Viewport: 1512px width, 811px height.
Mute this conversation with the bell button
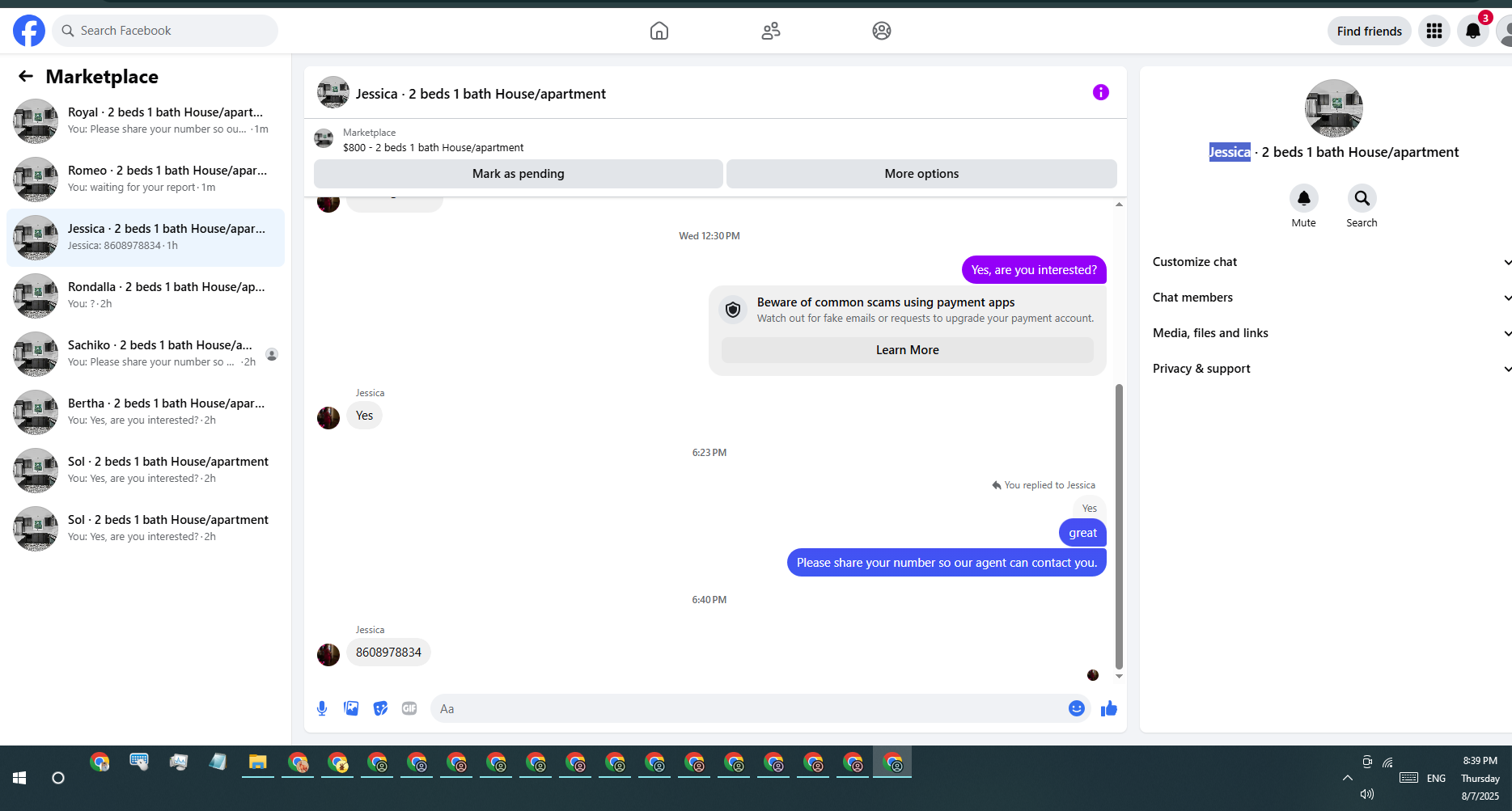(1304, 198)
